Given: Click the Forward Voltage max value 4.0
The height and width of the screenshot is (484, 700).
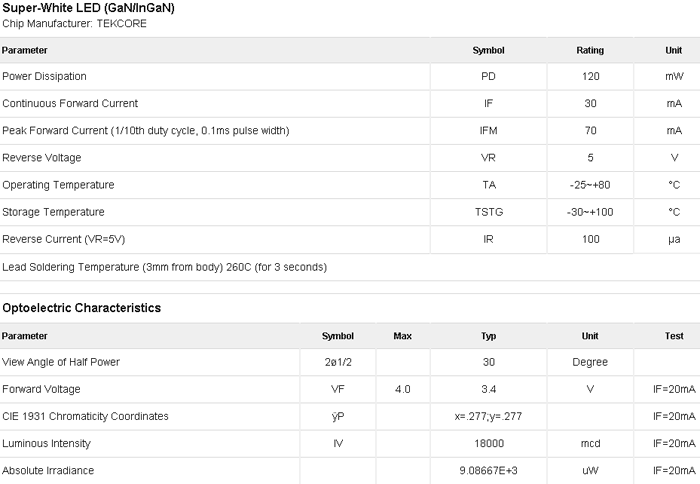Looking at the screenshot, I should pos(402,389).
